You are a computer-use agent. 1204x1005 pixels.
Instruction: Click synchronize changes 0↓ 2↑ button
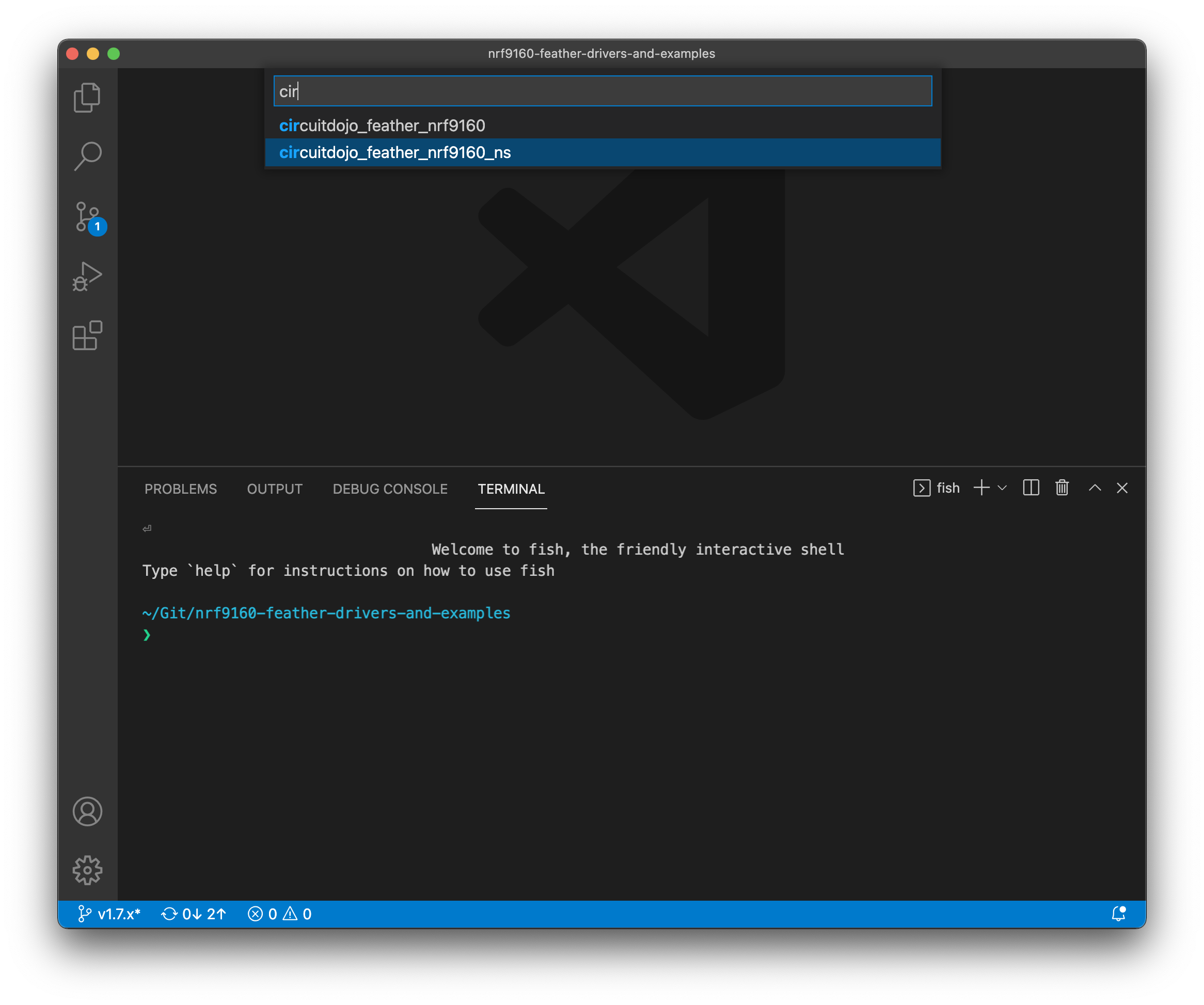(194, 914)
